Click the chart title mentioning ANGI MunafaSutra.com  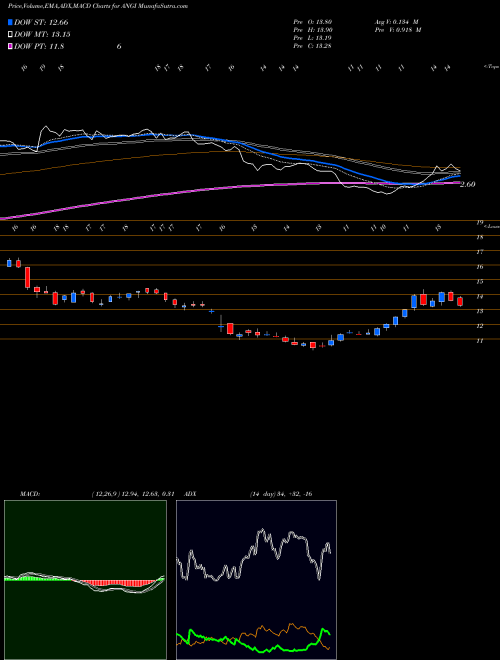pos(98,6)
